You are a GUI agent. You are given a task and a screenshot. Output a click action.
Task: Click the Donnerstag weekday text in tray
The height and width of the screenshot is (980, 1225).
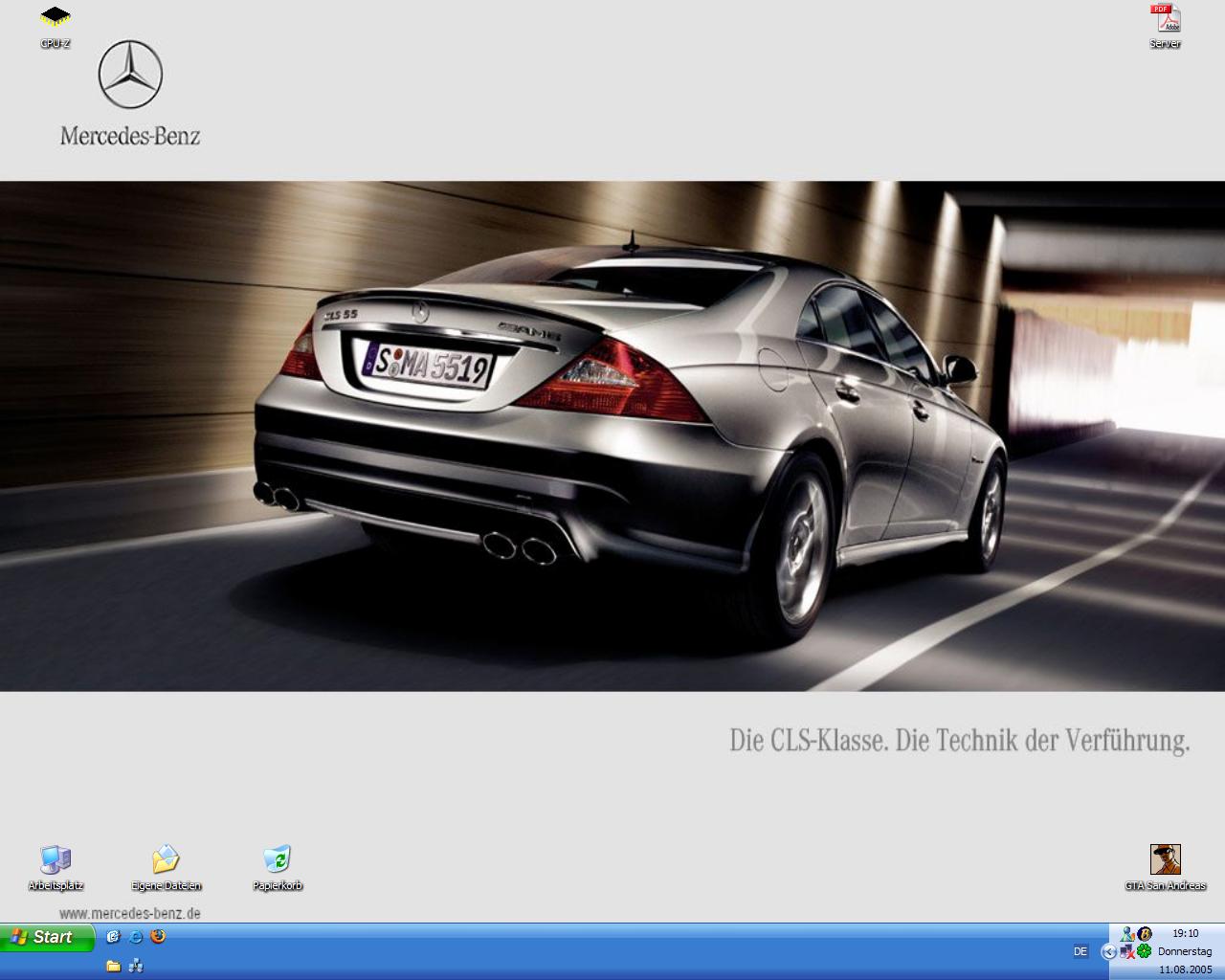[x=1185, y=951]
